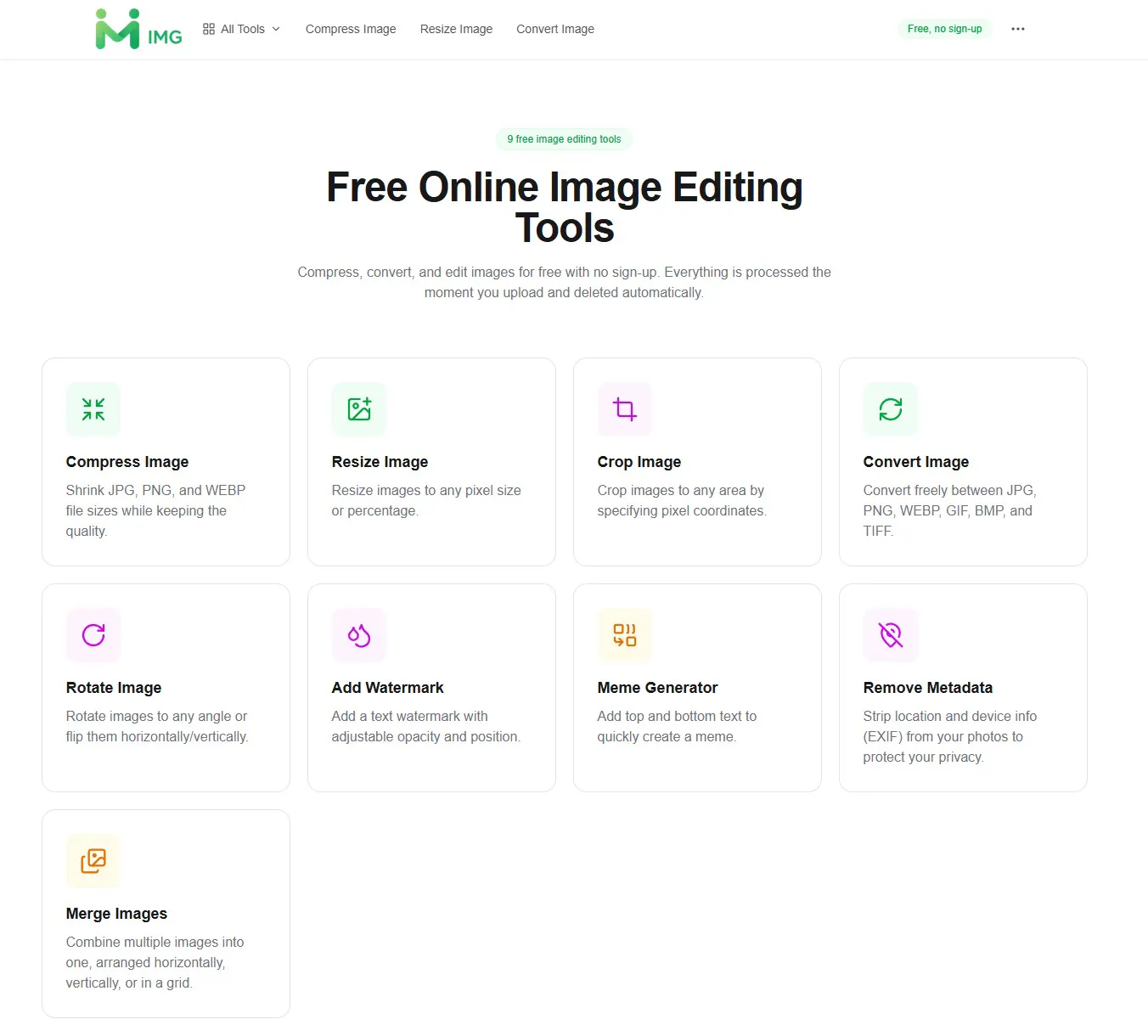This screenshot has height=1036, width=1148.
Task: Click the Remove Metadata card icon
Action: pos(891,635)
